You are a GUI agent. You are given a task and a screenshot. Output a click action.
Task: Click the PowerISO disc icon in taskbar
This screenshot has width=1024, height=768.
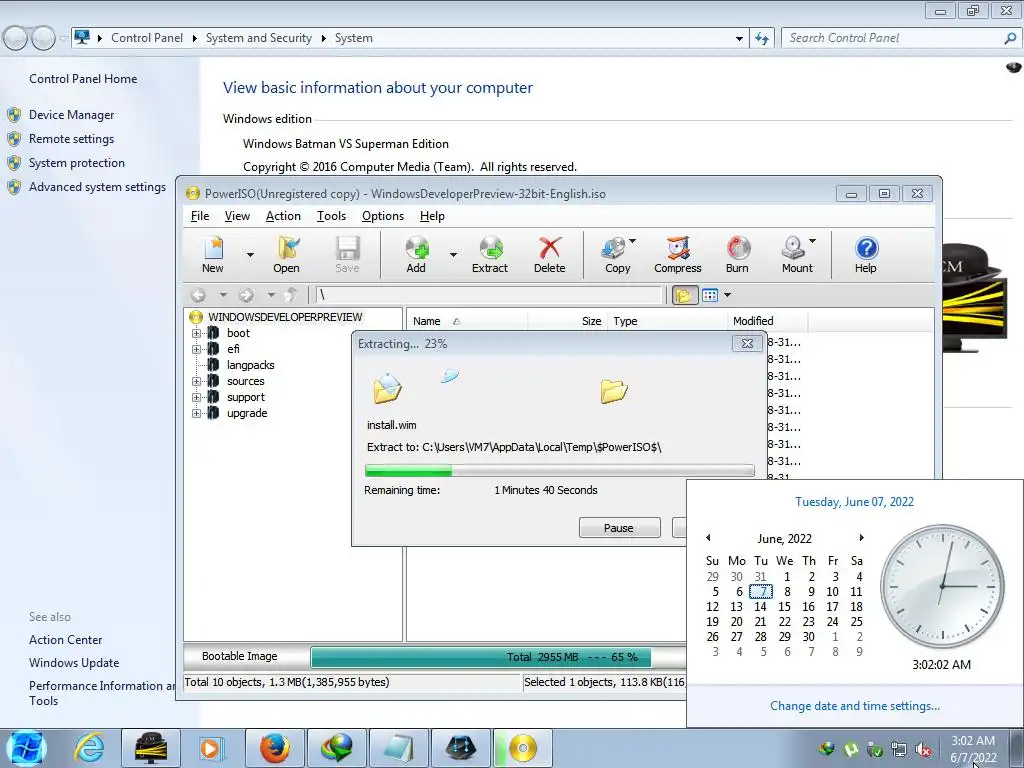coord(523,748)
